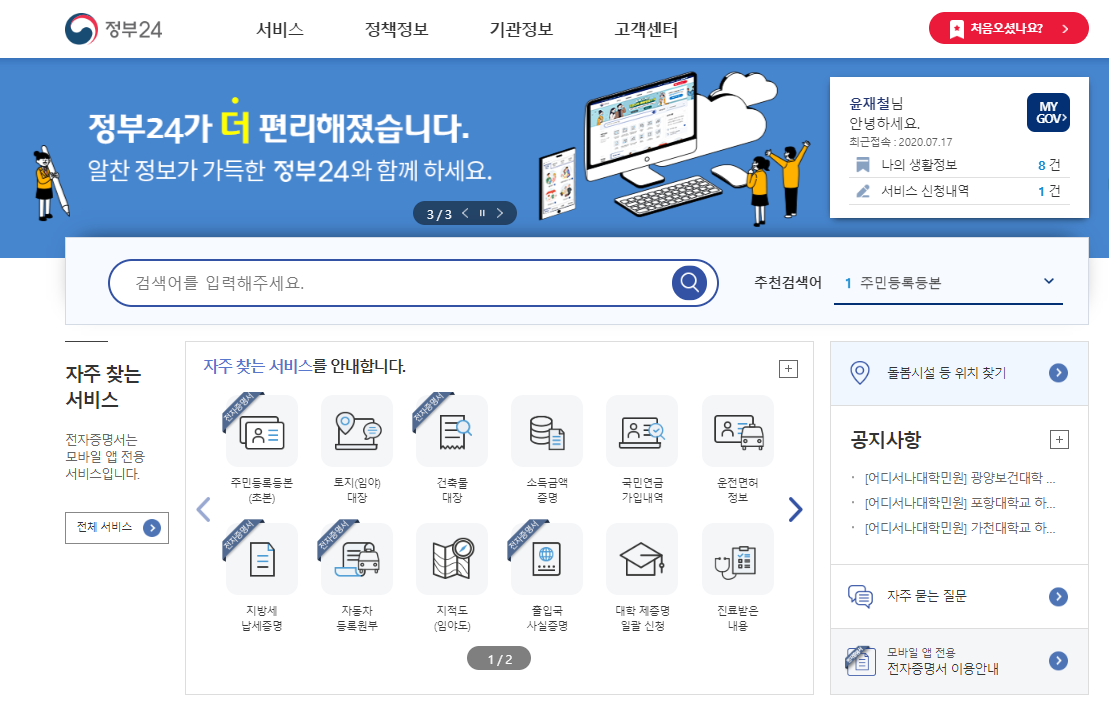Click the 처음오셨나요? button
The image size is (1109, 702).
[x=1009, y=28]
